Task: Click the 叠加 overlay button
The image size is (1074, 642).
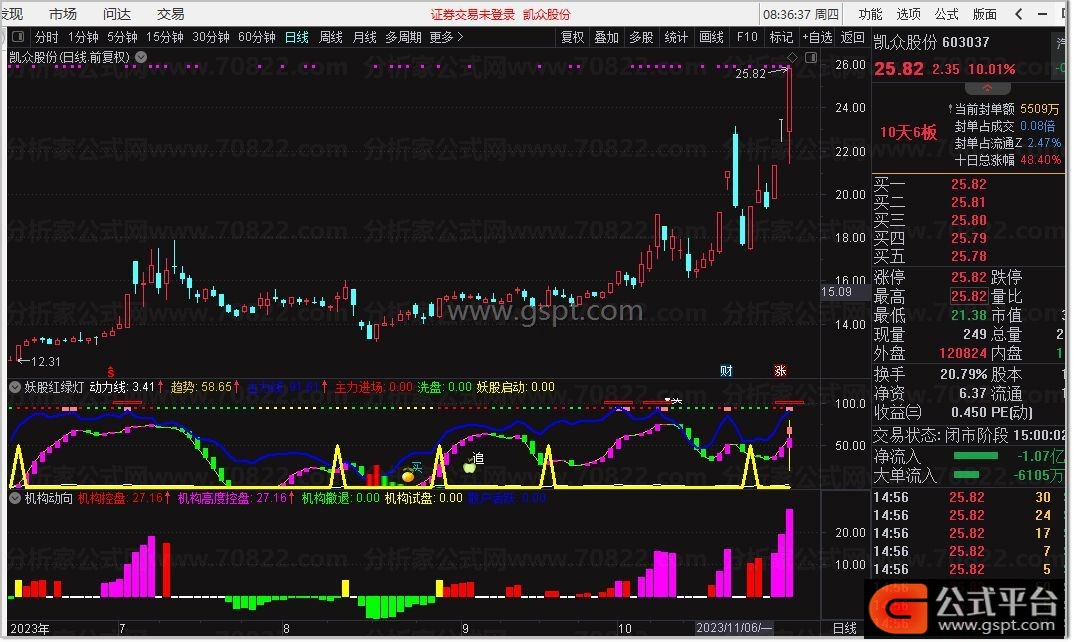Action: pyautogui.click(x=606, y=37)
